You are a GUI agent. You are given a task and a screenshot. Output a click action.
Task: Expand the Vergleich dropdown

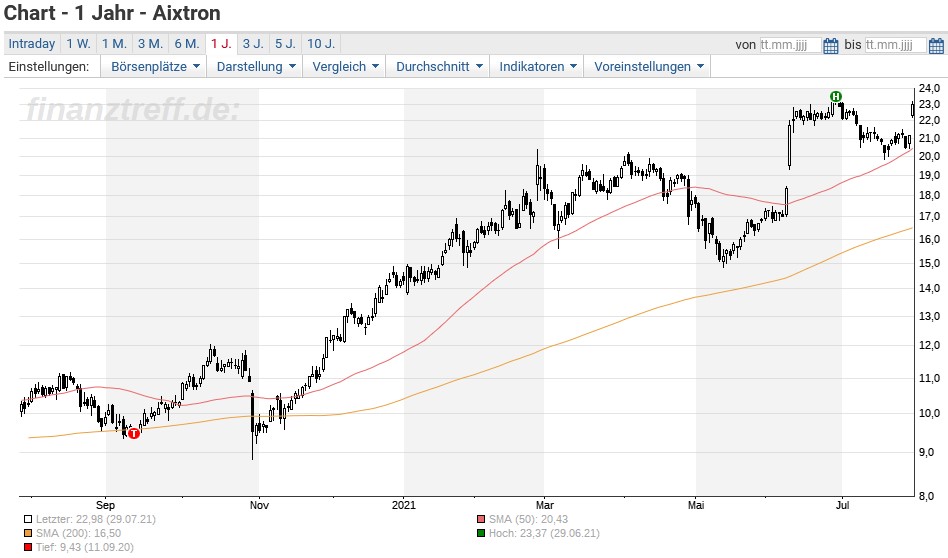click(345, 67)
